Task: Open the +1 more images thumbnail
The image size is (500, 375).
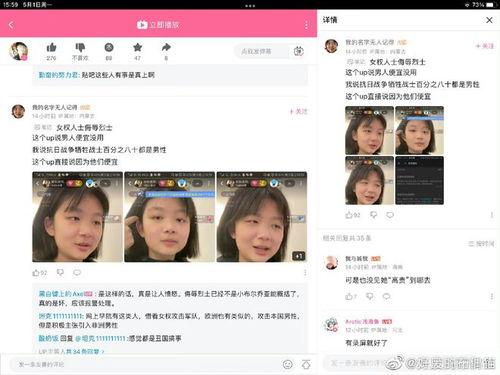Action: pos(262,217)
